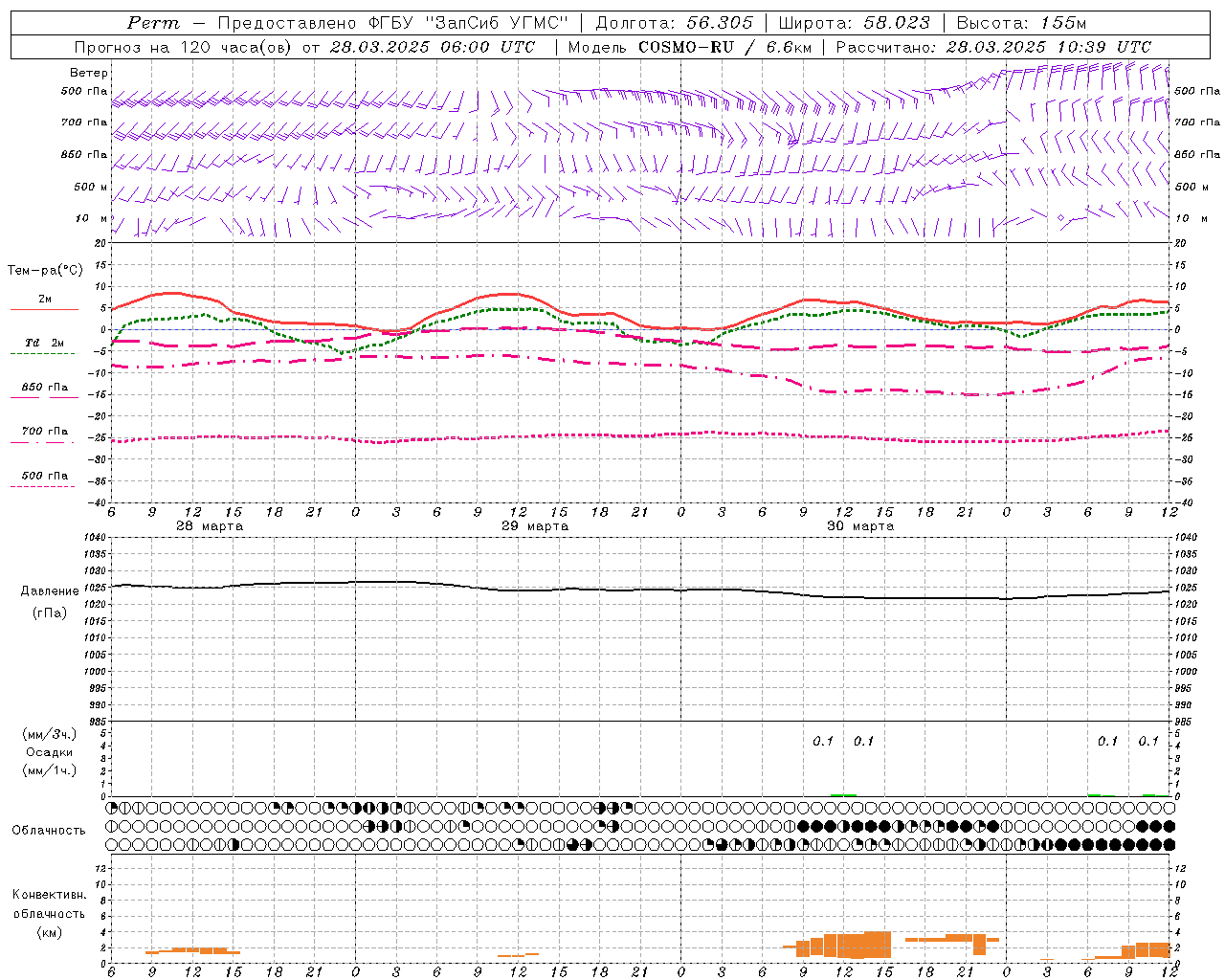Select the "Тем-ра(°C)" temperature axis title
The width and height of the screenshot is (1225, 980).
click(46, 271)
